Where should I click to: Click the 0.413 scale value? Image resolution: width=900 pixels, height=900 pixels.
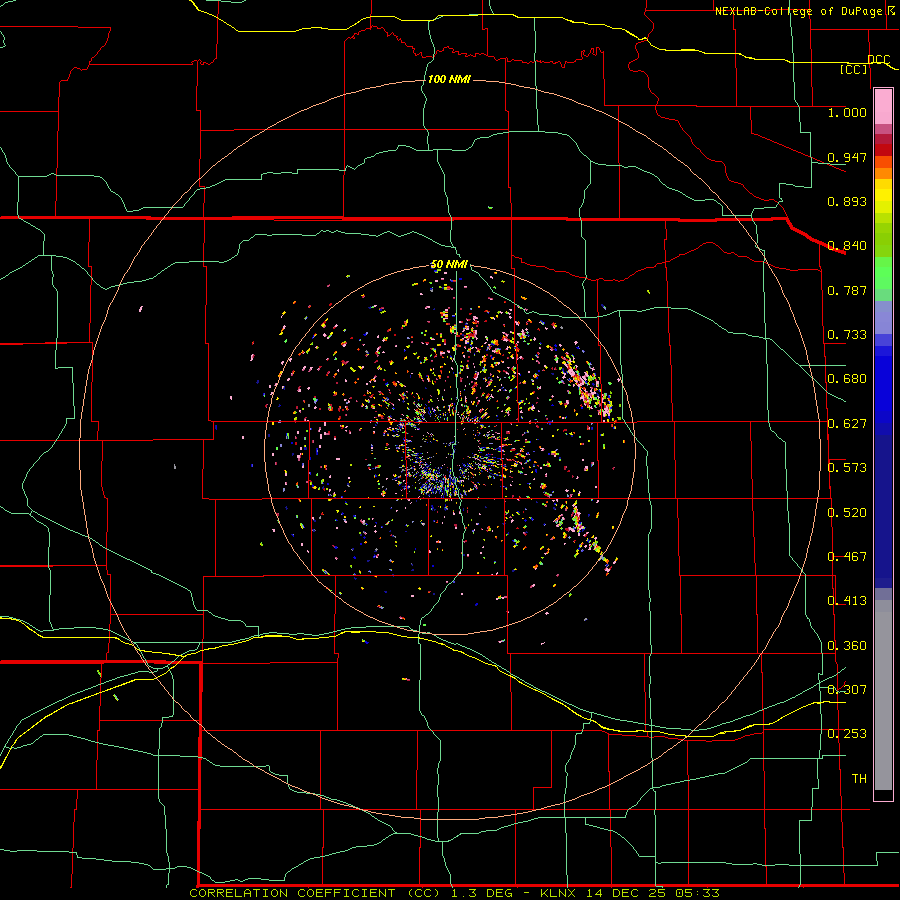[x=847, y=601]
